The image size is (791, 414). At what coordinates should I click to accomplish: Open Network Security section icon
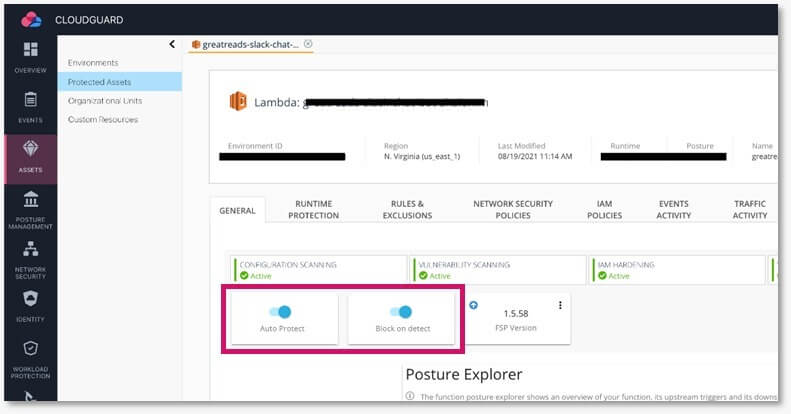30,249
